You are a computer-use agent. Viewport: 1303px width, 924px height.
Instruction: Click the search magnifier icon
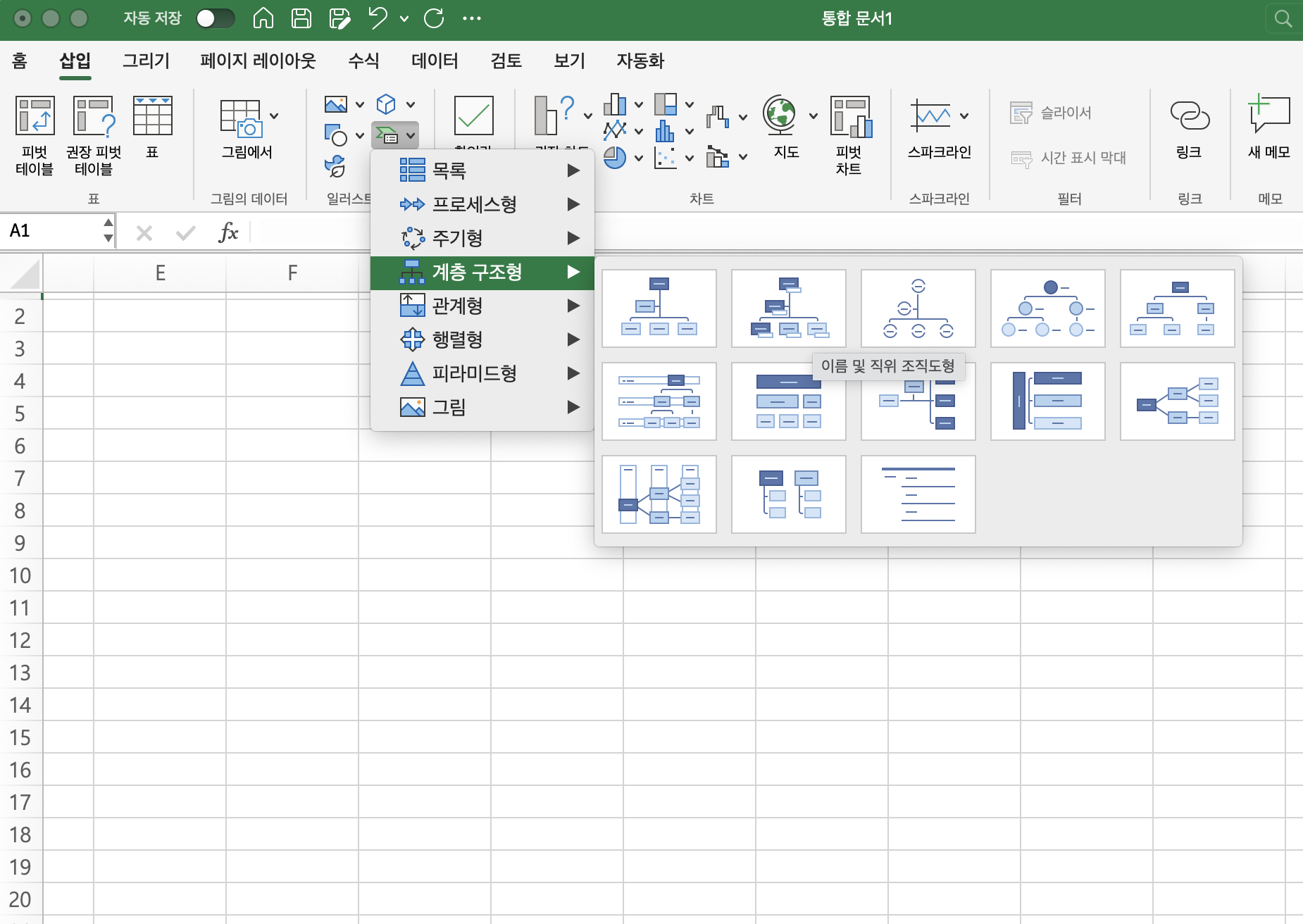1284,19
